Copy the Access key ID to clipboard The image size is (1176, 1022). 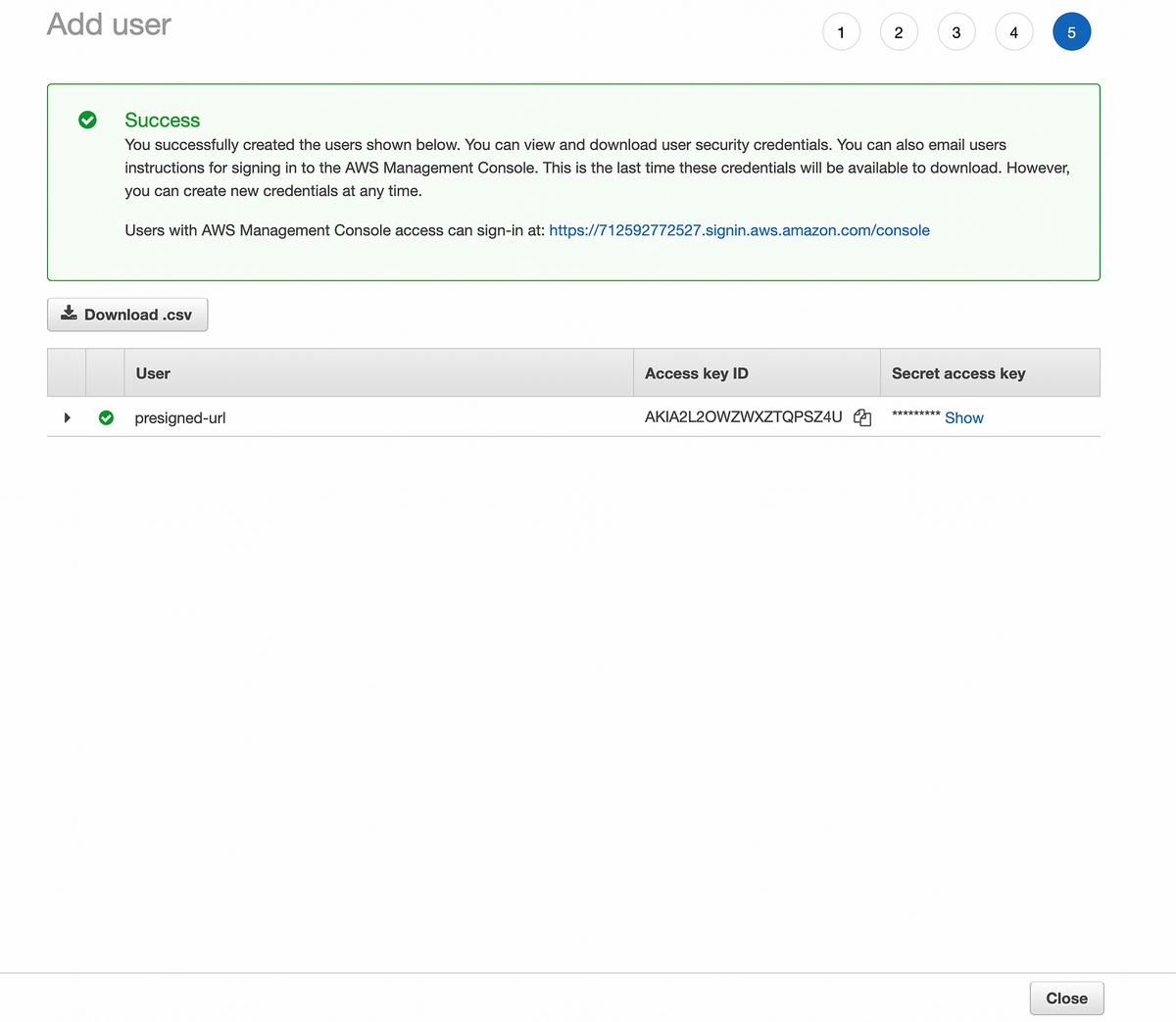click(x=862, y=417)
